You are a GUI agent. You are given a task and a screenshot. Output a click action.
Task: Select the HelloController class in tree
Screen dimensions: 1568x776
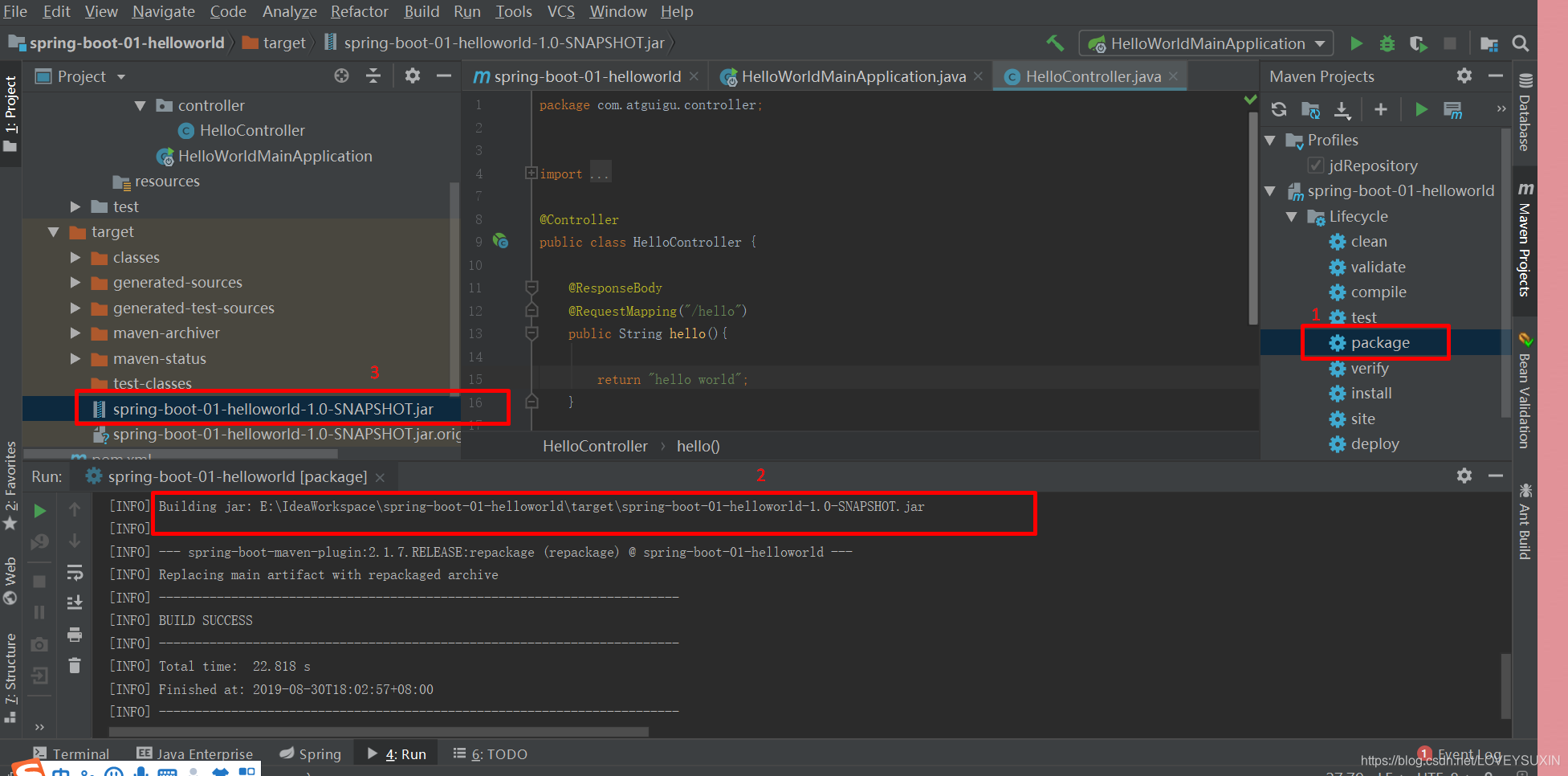click(252, 130)
